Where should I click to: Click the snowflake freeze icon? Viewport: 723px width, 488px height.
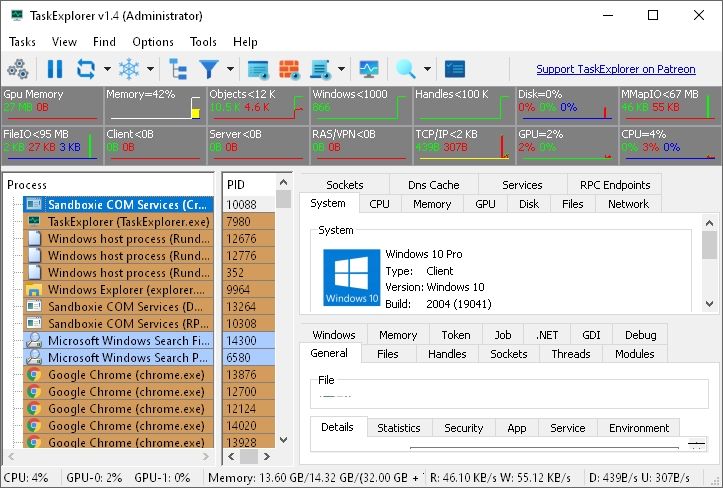click(x=129, y=69)
